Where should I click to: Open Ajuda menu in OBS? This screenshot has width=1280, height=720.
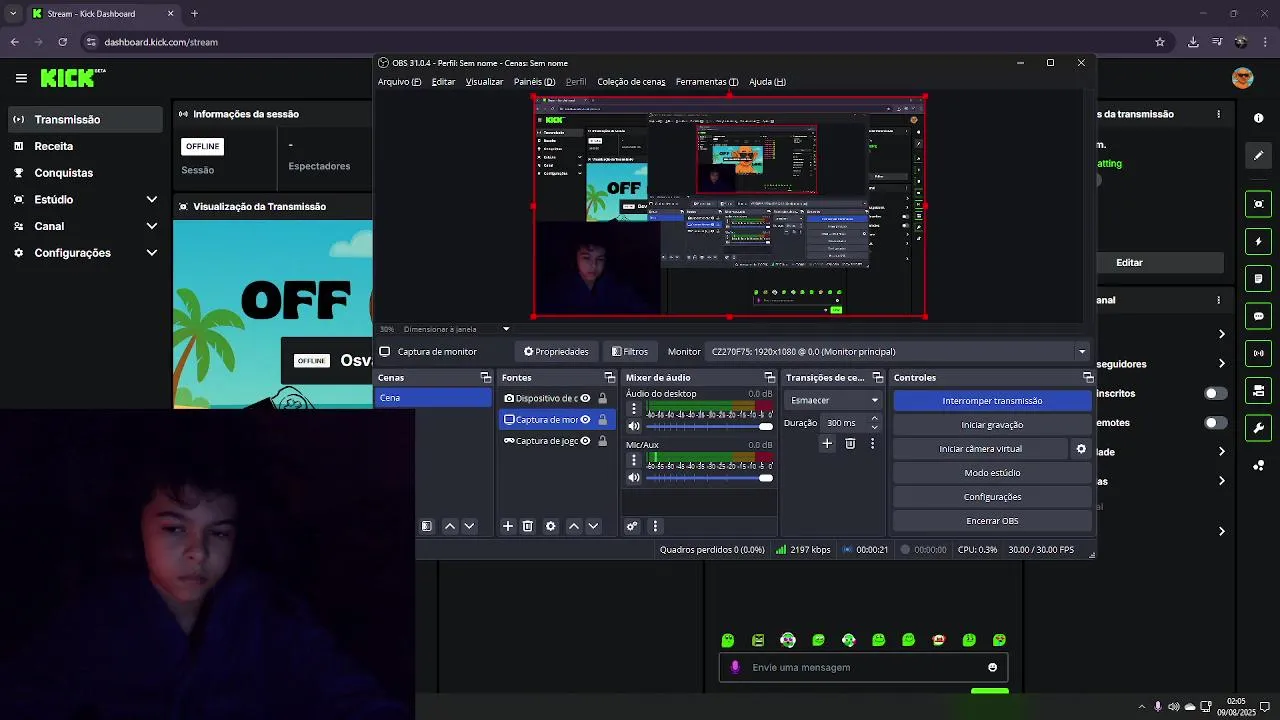click(x=767, y=82)
